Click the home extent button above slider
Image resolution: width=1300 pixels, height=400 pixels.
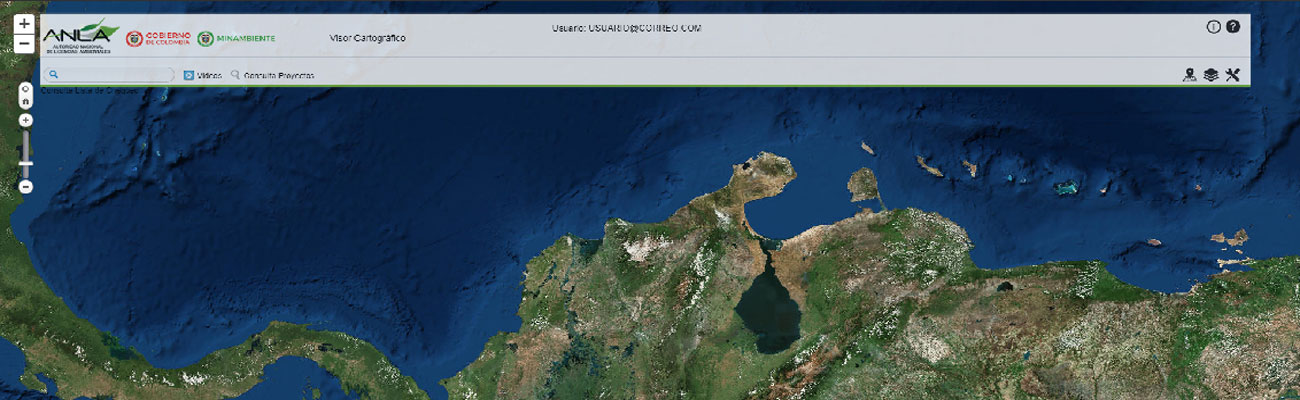[x=26, y=101]
